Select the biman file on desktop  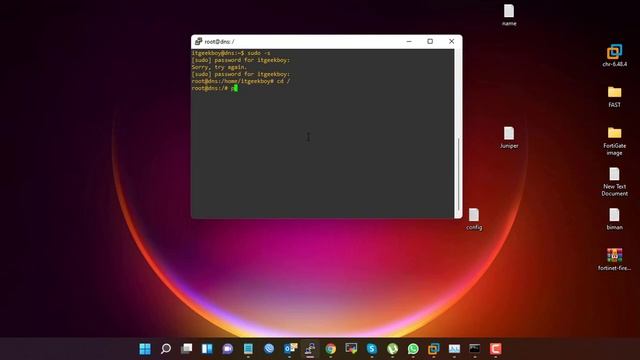[x=614, y=219]
